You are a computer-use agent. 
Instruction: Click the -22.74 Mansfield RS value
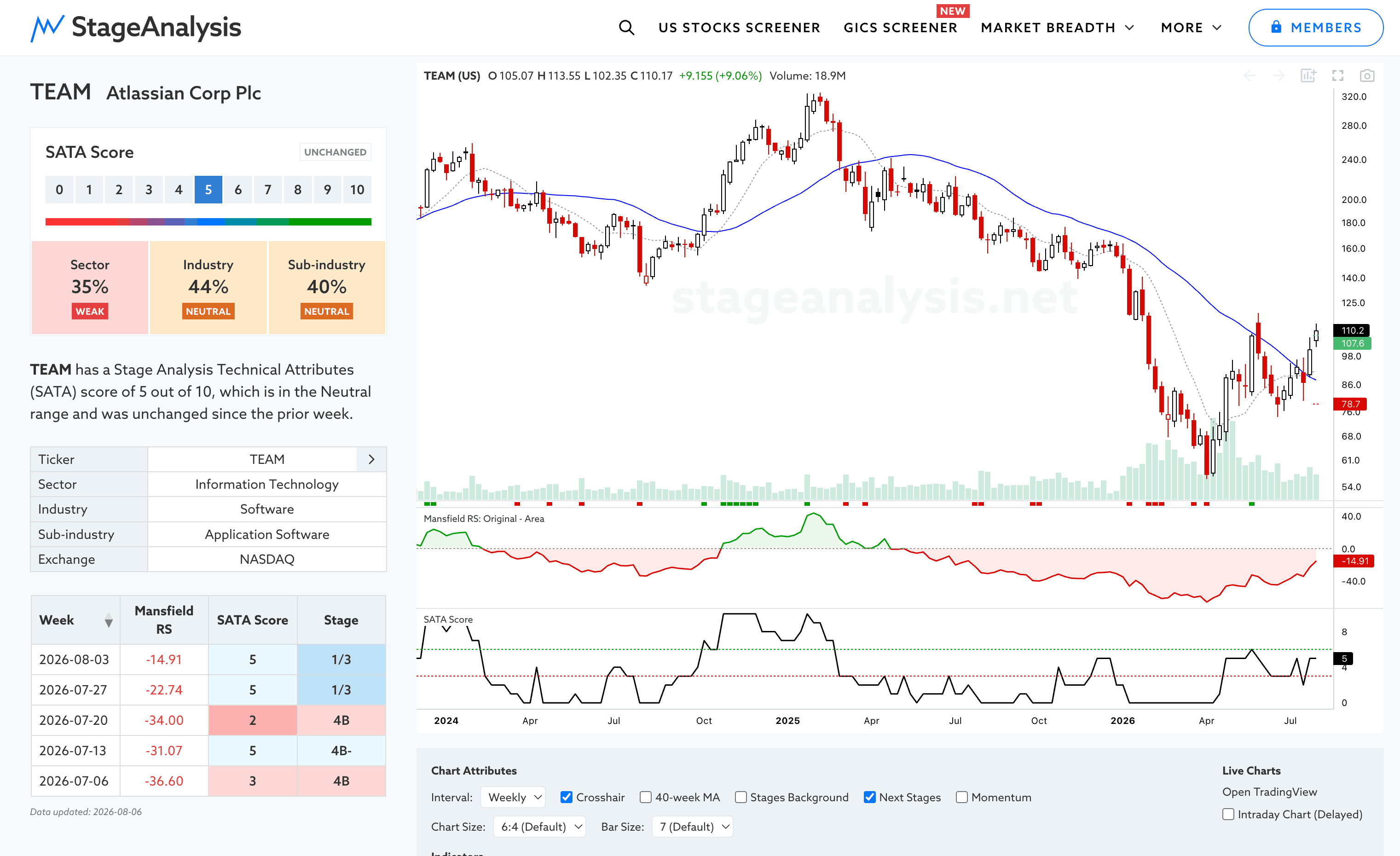pyautogui.click(x=164, y=689)
